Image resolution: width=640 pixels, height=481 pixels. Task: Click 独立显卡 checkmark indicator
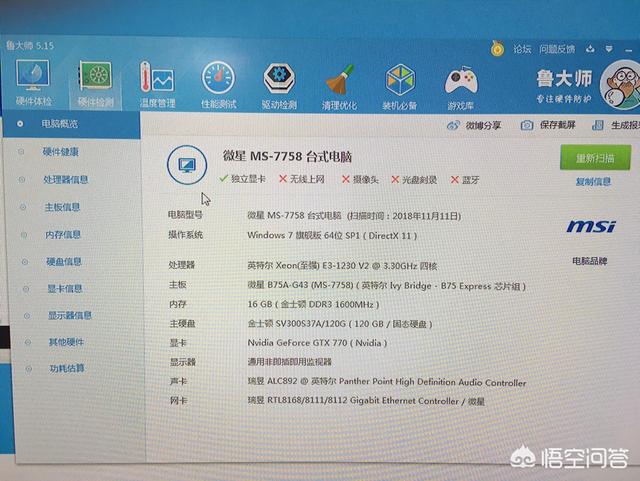pos(242,179)
